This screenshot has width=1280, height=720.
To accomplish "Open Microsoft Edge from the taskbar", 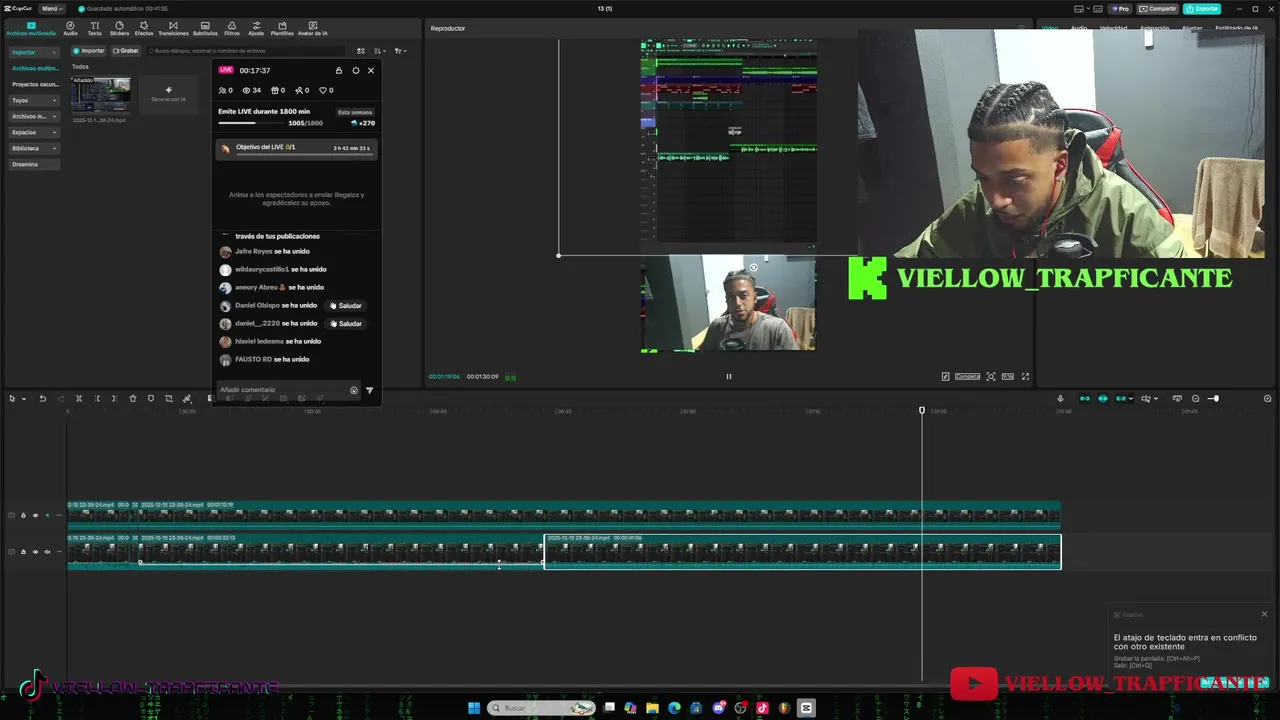I will tap(674, 708).
